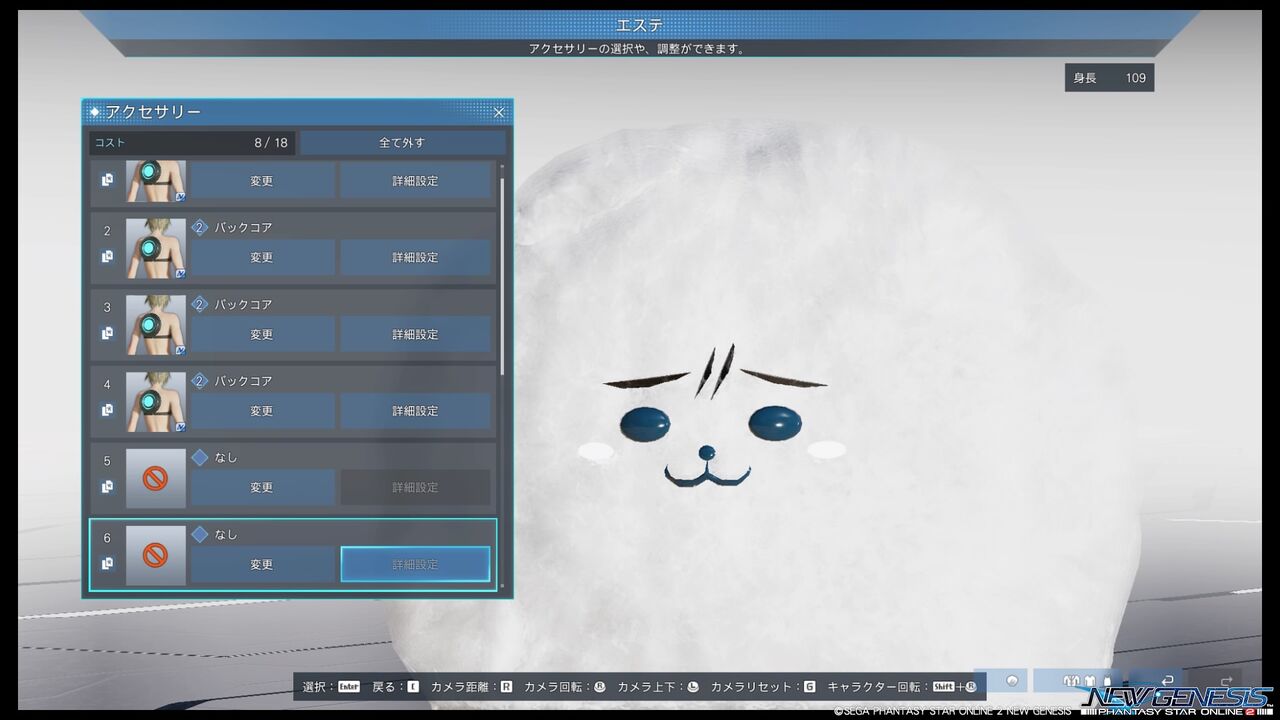
Task: Click 全て外す to remove all accessories
Action: coord(402,143)
